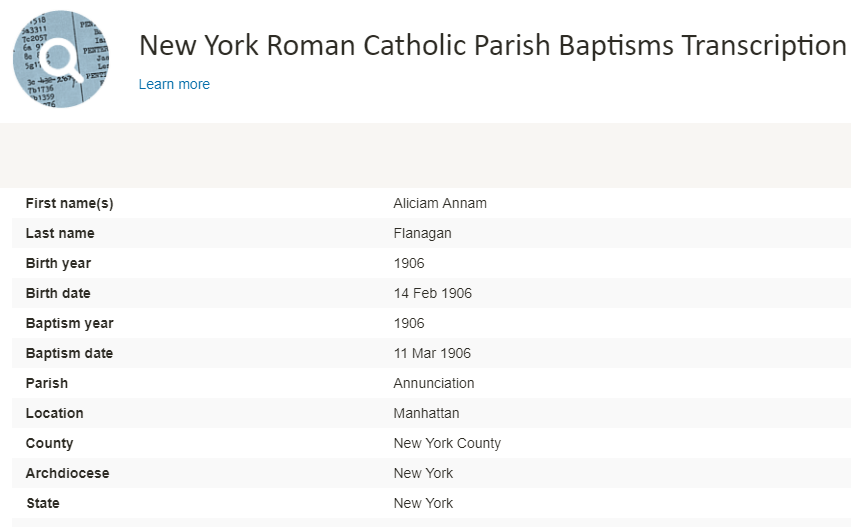Click the State field label

(x=43, y=503)
